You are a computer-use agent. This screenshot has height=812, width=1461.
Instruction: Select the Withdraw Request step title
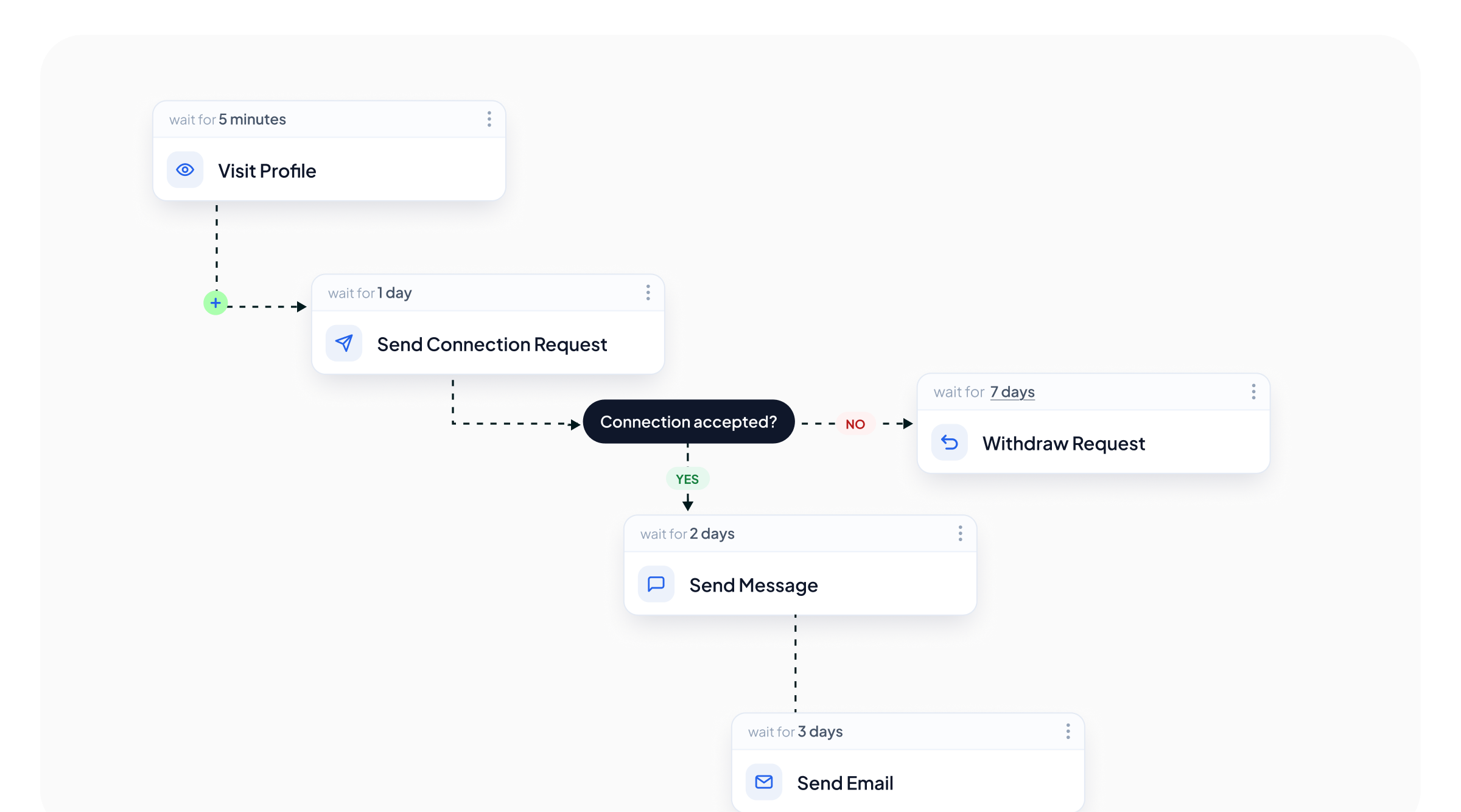1063,444
